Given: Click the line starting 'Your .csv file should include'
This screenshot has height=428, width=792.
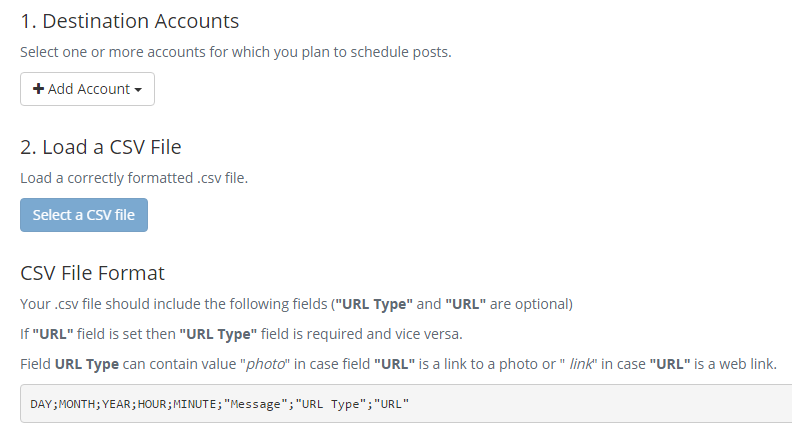Looking at the screenshot, I should point(296,303).
